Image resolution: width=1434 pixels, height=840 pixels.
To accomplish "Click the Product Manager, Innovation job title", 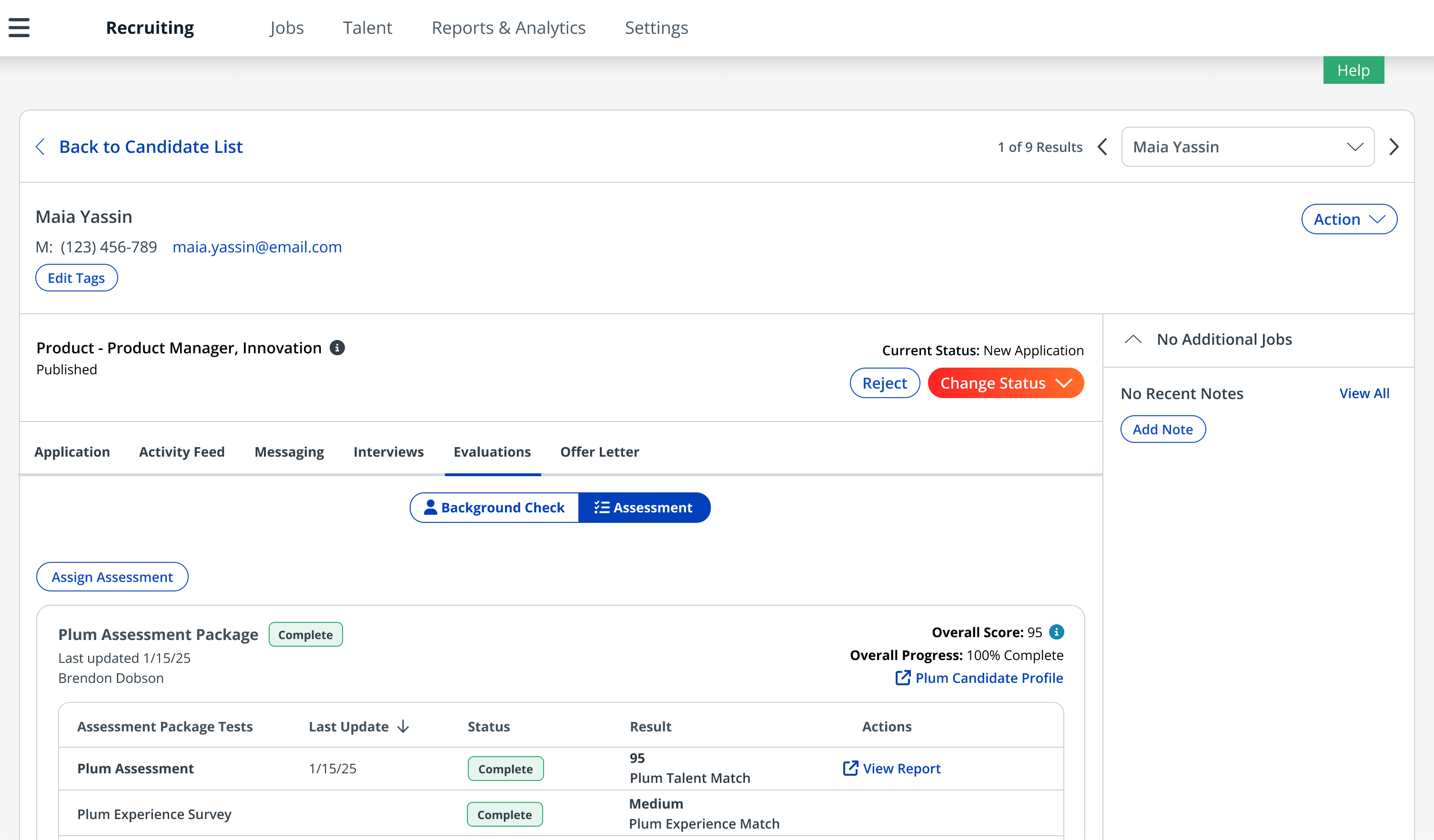I will [179, 348].
